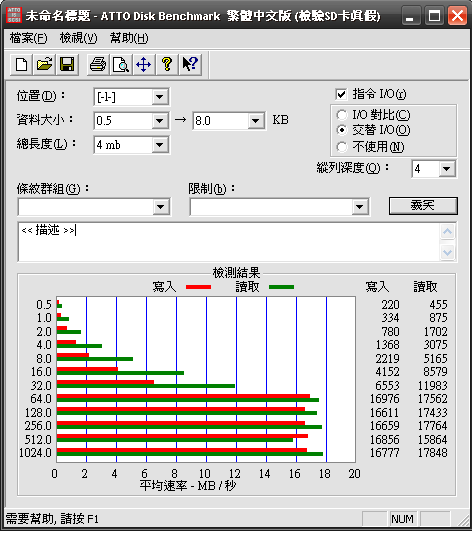
Task: Click the 平均速率 - MB / 秒 axis label
Action: coord(188,486)
